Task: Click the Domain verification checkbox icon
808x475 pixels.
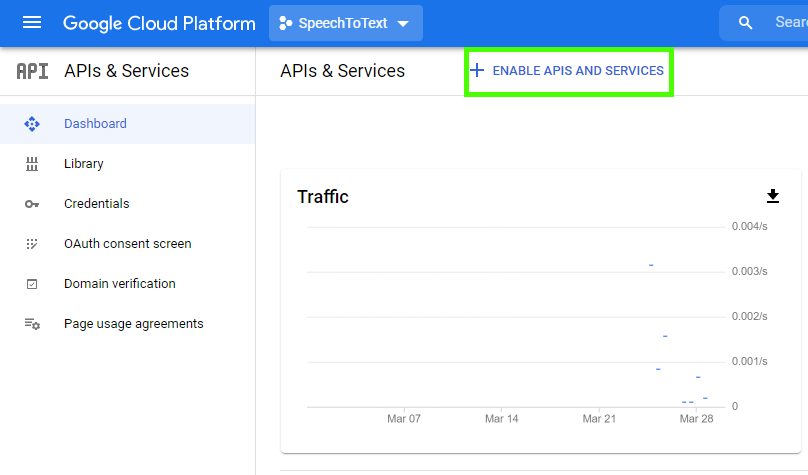Action: [32, 284]
